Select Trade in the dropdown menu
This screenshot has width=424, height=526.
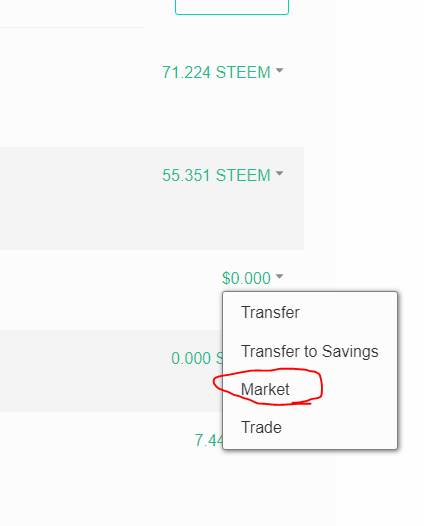[261, 427]
